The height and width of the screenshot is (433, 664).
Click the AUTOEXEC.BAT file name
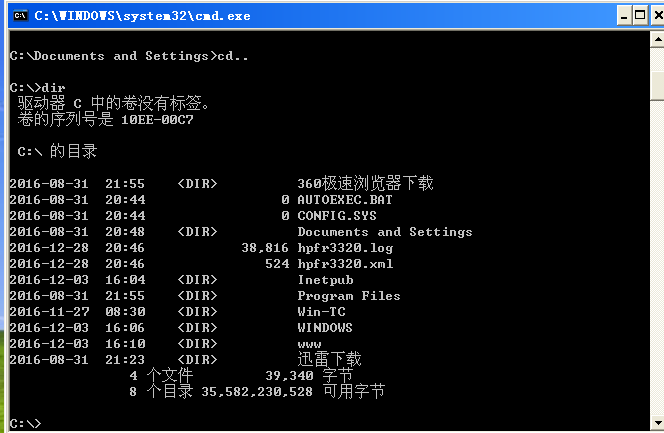coord(345,199)
